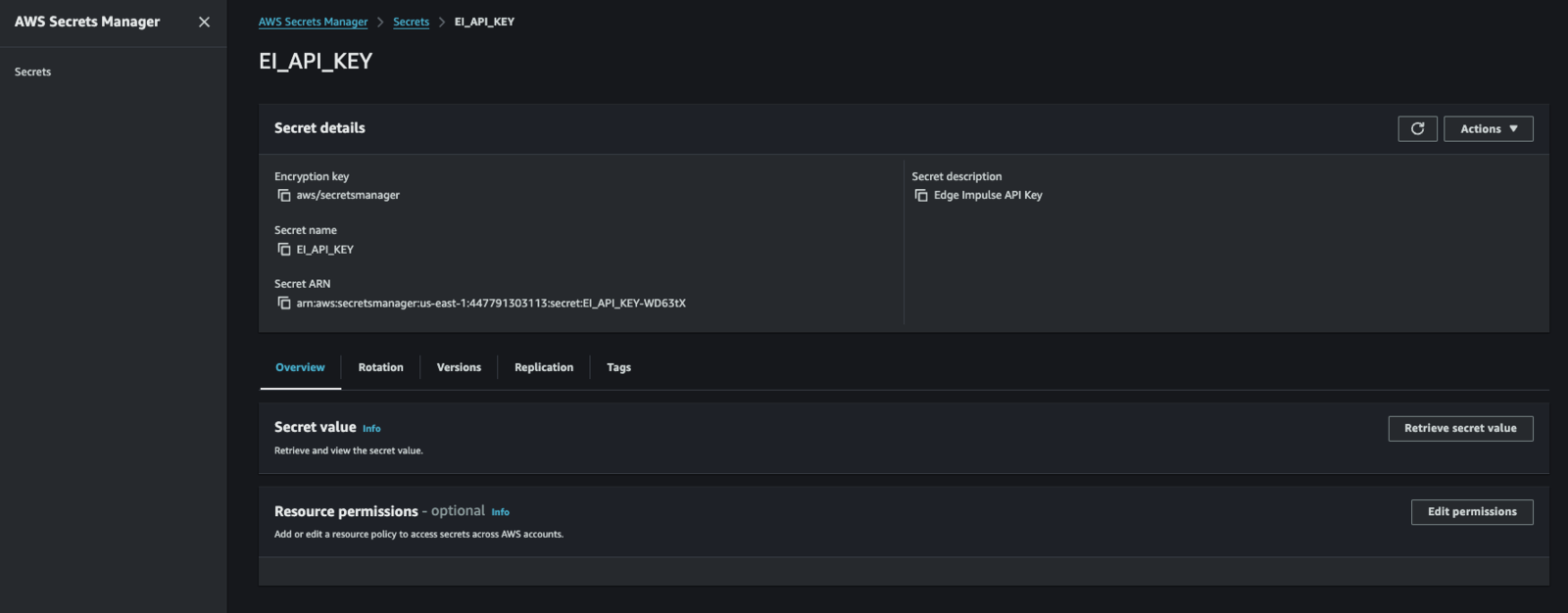Open Secrets in the left sidebar

(32, 71)
